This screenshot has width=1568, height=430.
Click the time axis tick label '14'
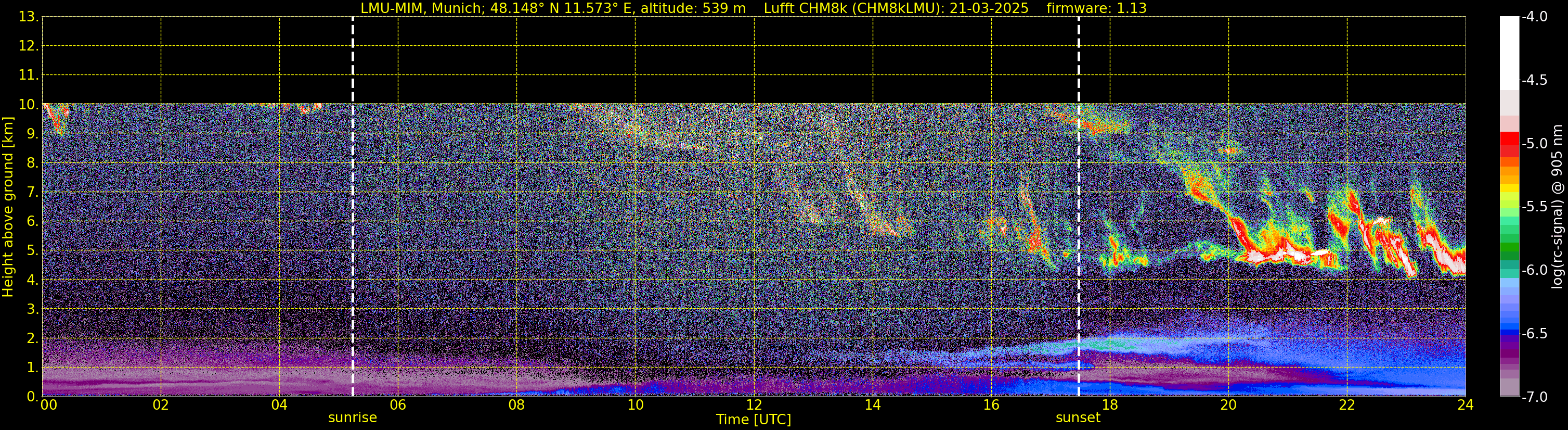coord(873,406)
